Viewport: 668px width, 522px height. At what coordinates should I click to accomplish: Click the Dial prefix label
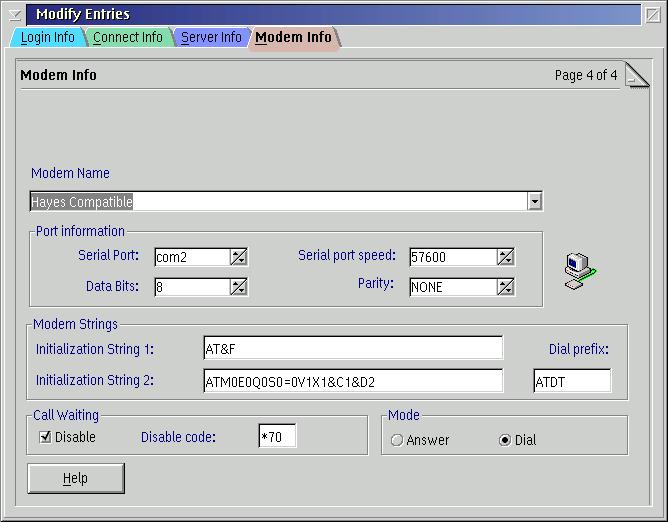click(x=579, y=349)
